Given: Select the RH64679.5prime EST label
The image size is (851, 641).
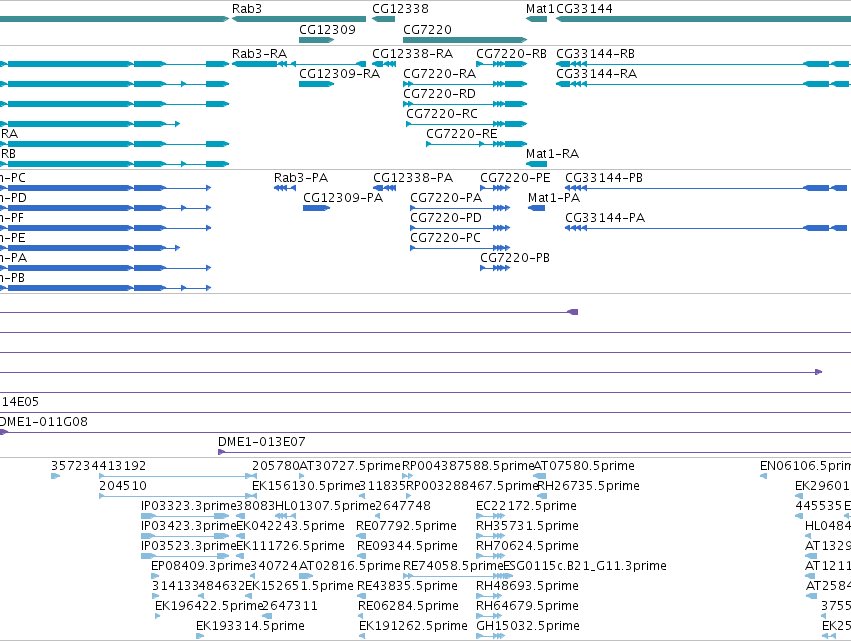Looking at the screenshot, I should point(528,606).
